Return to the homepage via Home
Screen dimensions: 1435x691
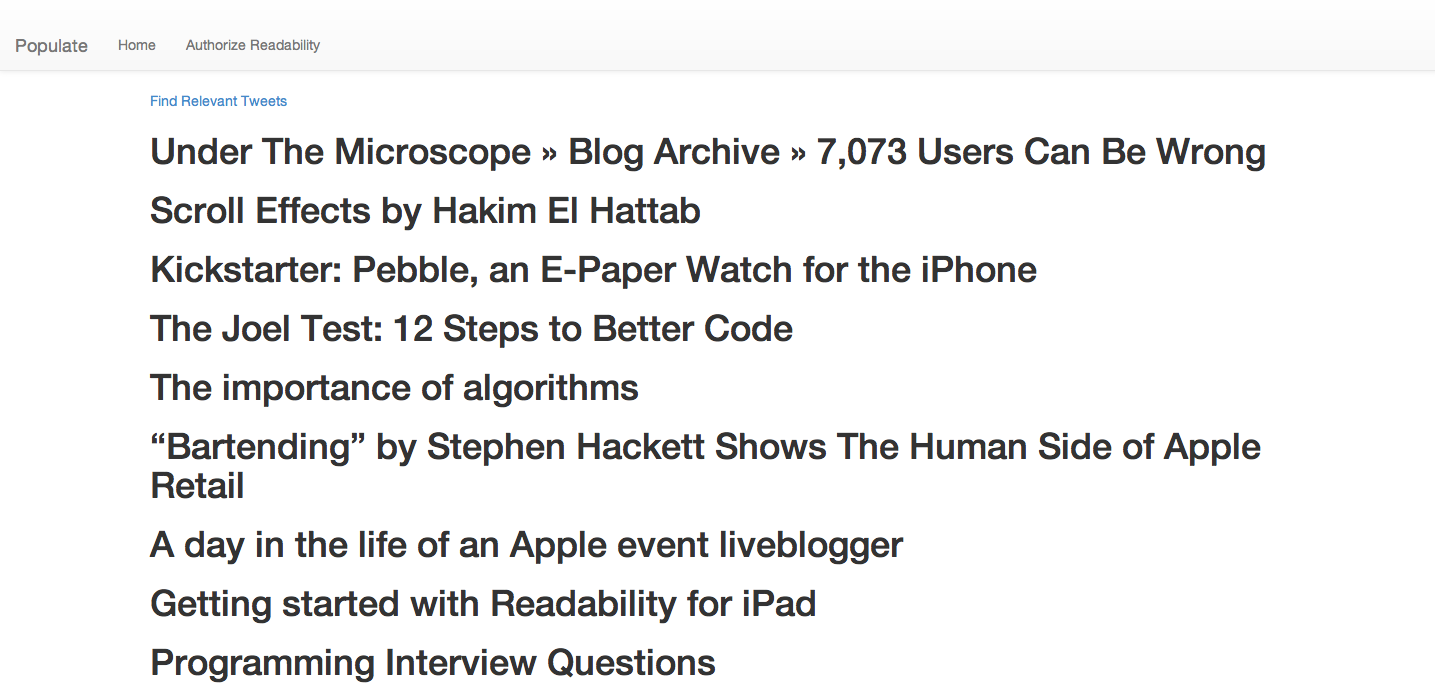pos(137,45)
